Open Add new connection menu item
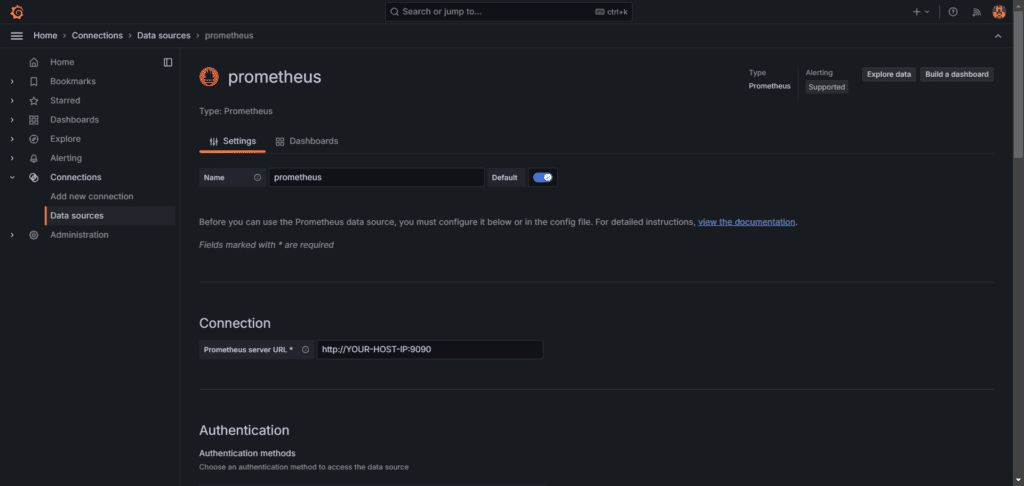This screenshot has width=1024, height=486. pos(91,196)
